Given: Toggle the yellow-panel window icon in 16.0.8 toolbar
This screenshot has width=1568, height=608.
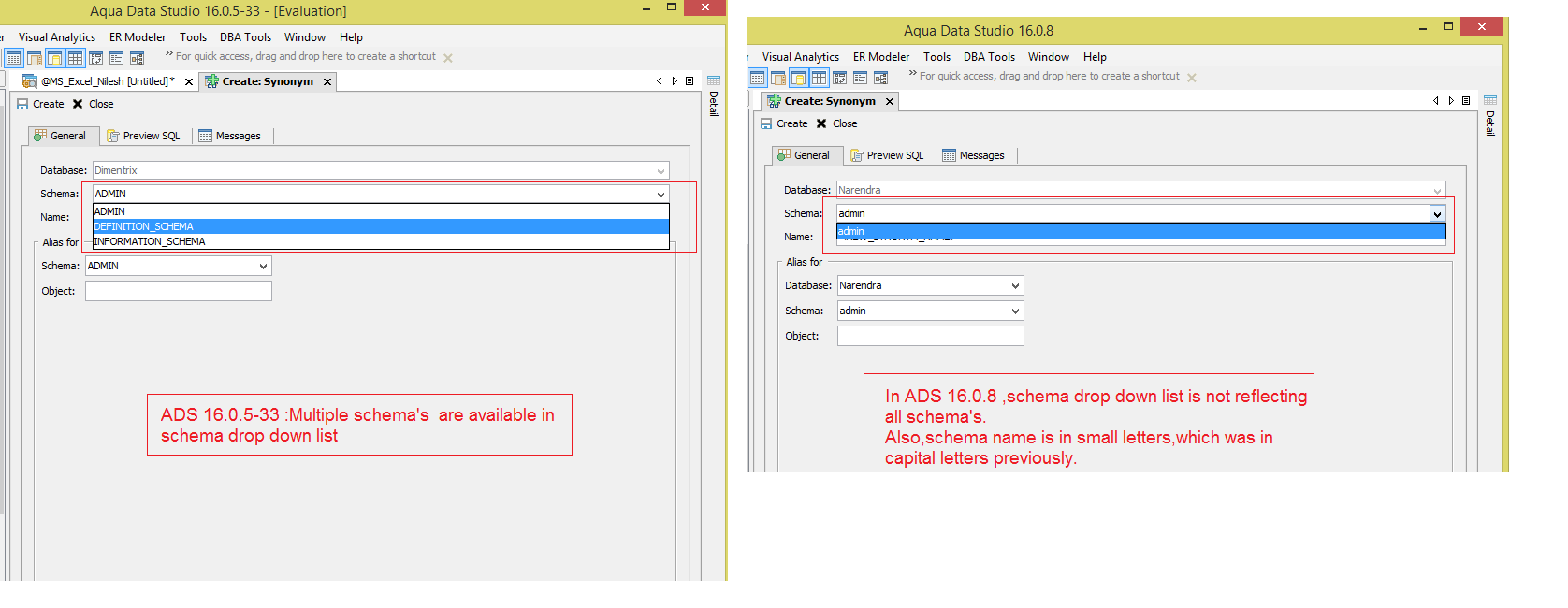Looking at the screenshot, I should click(x=798, y=78).
